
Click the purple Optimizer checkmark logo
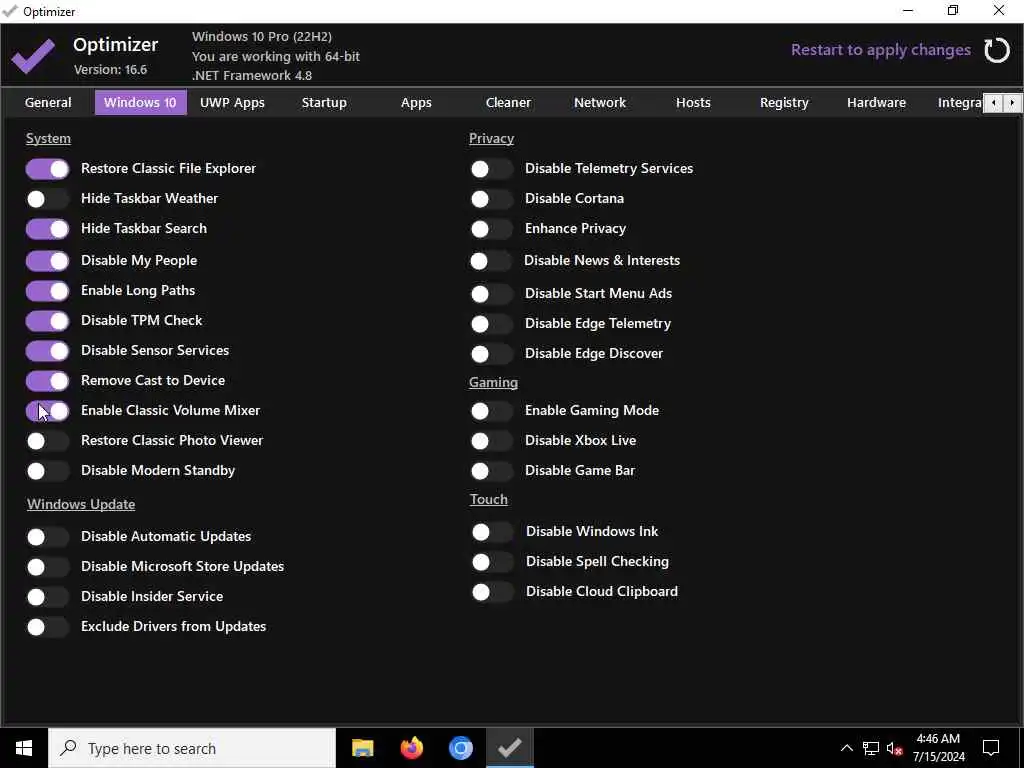pyautogui.click(x=33, y=56)
